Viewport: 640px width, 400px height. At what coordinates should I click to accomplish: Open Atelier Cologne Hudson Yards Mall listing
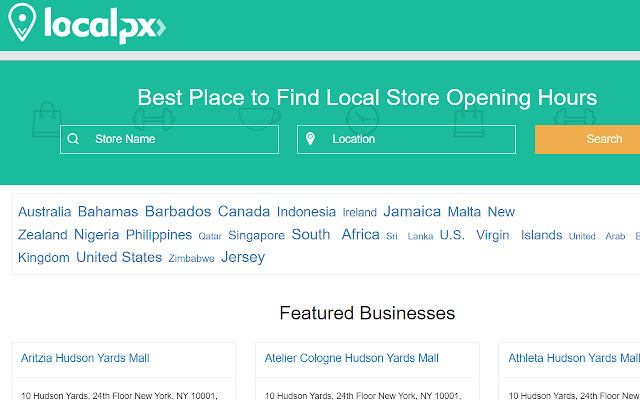(351, 358)
